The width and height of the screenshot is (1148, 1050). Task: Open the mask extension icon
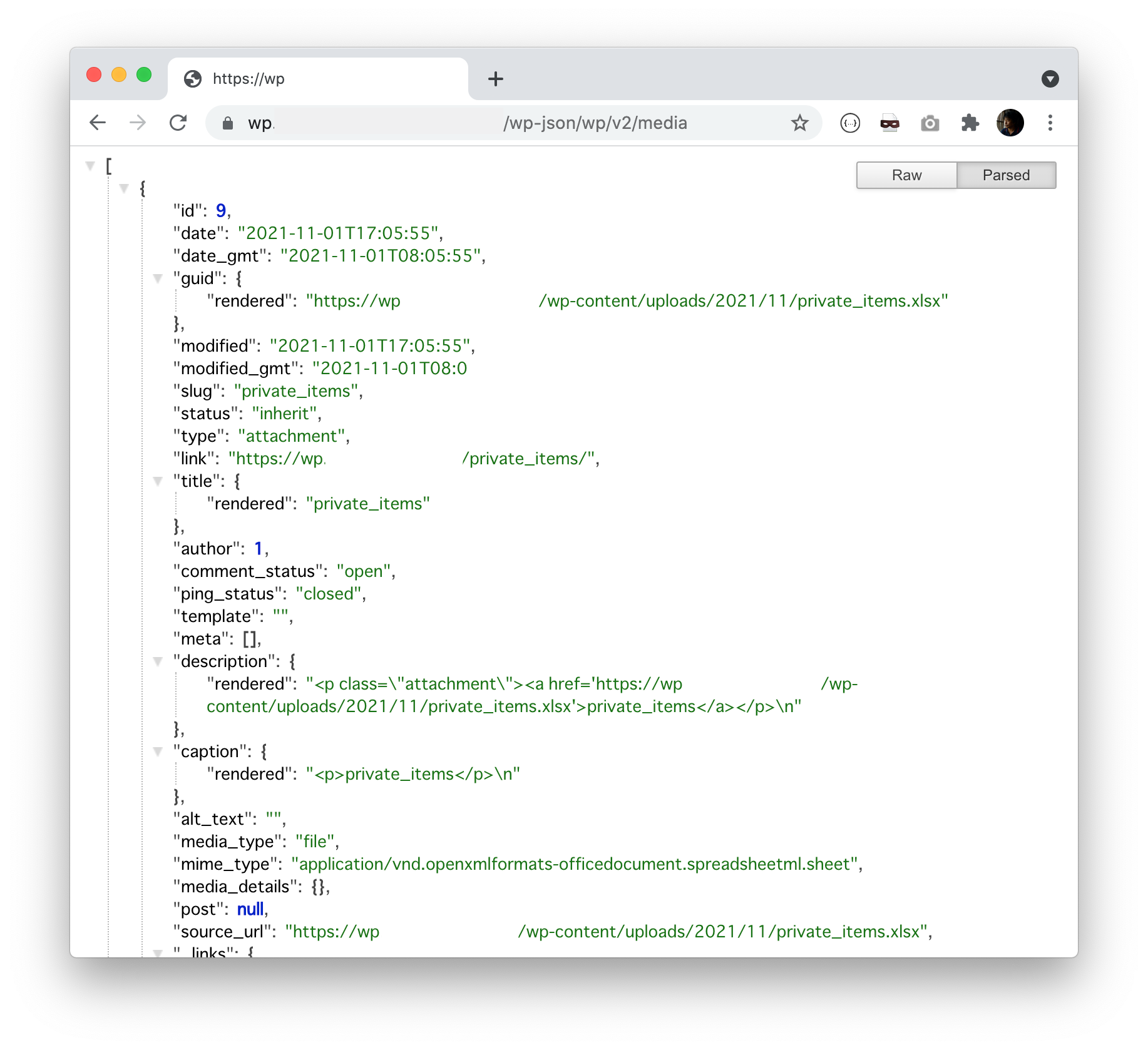890,123
